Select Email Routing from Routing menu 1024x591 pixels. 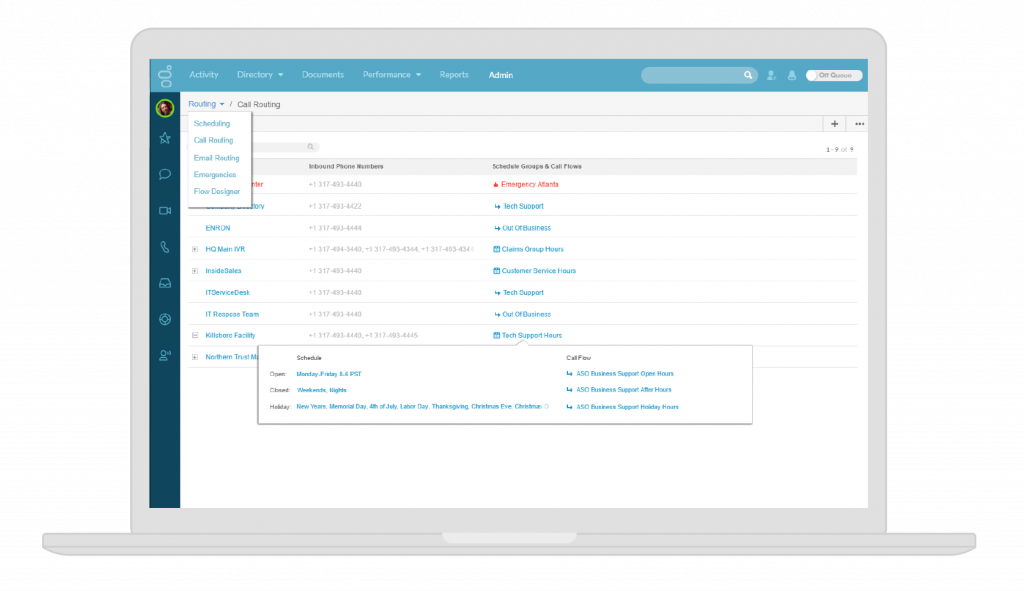[216, 158]
